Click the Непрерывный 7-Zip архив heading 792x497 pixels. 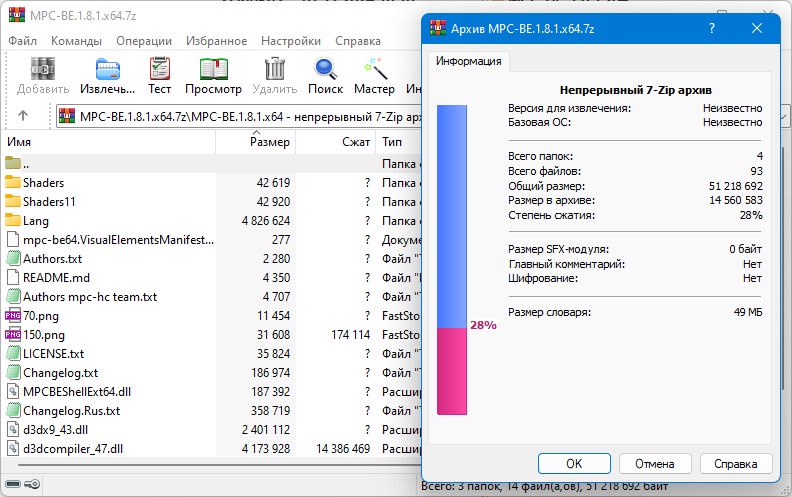pos(635,90)
